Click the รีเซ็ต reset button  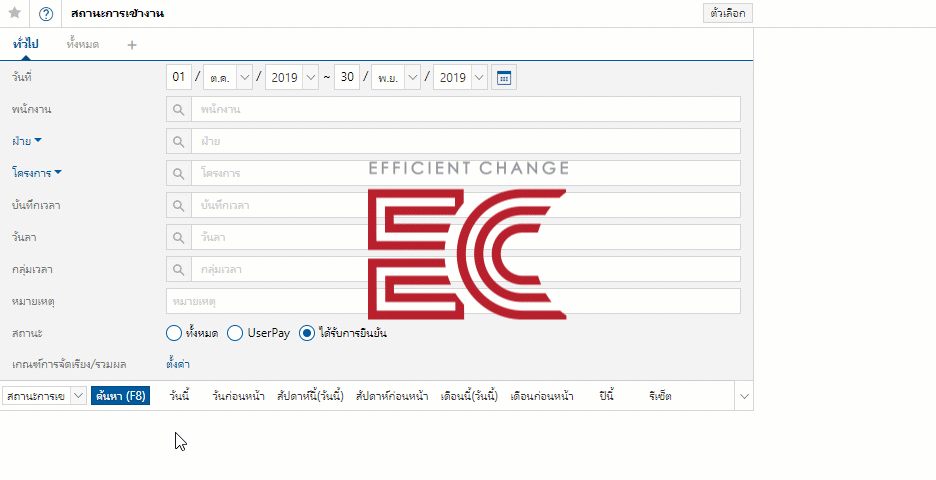coord(660,396)
